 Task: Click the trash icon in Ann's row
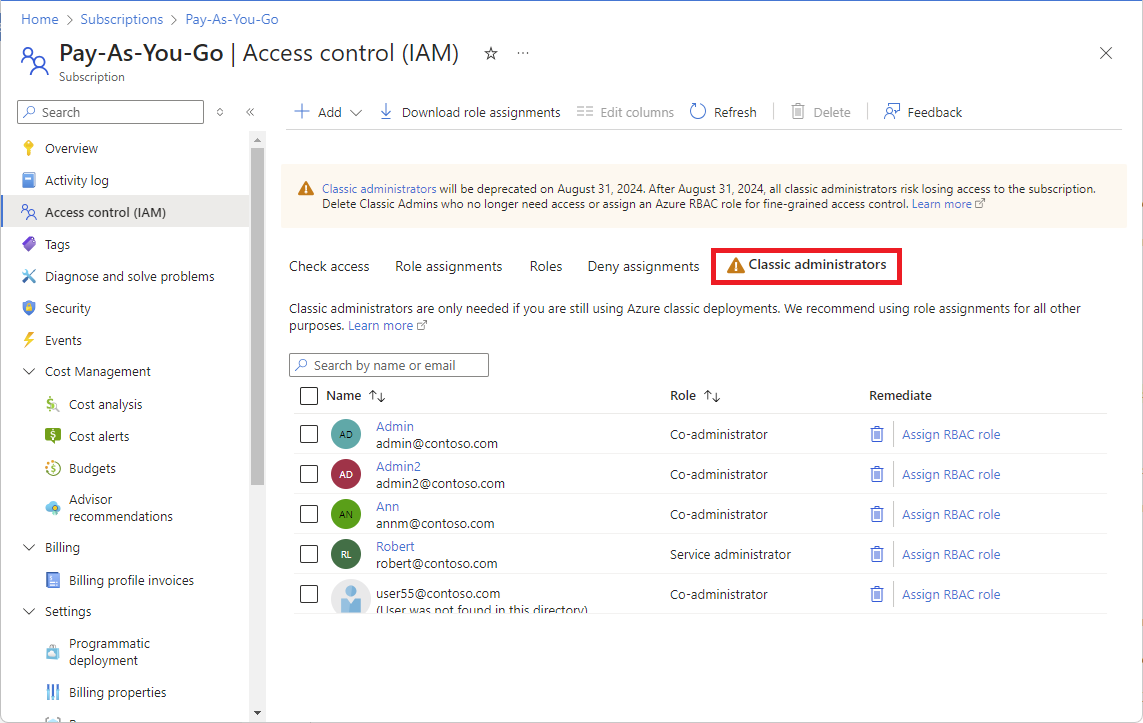point(877,515)
